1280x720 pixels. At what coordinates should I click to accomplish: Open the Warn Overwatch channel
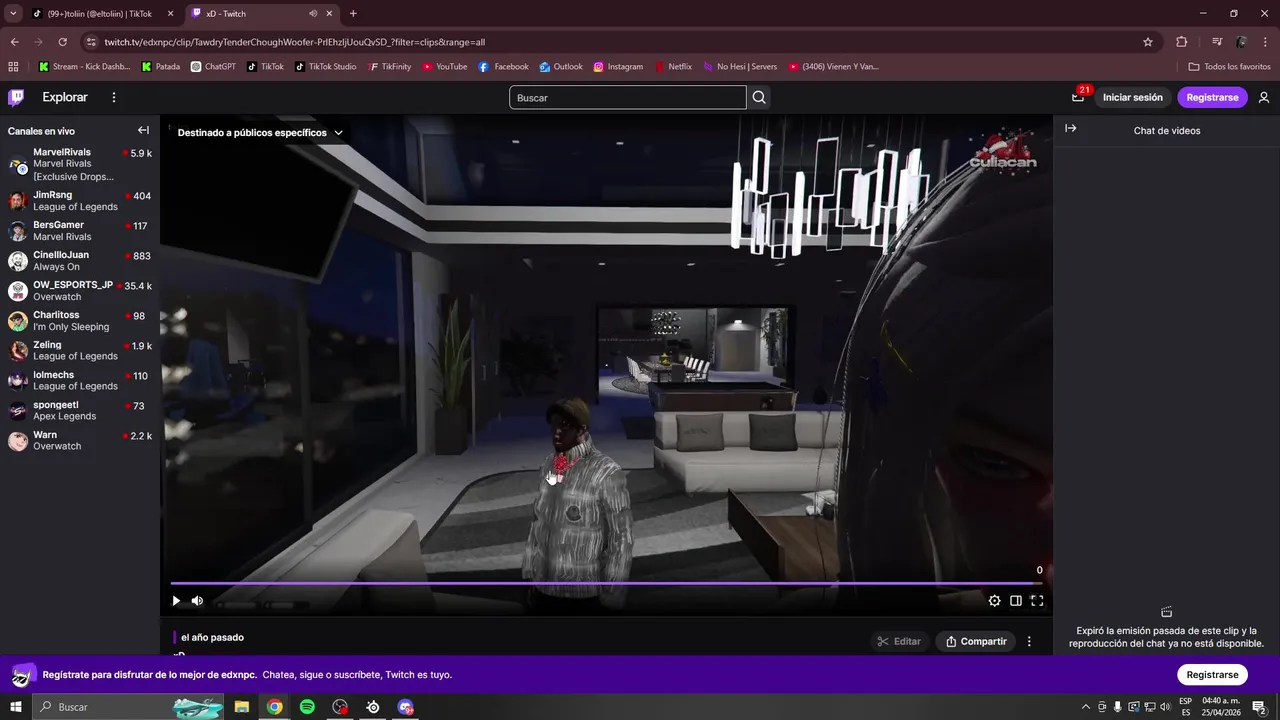pyautogui.click(x=80, y=441)
